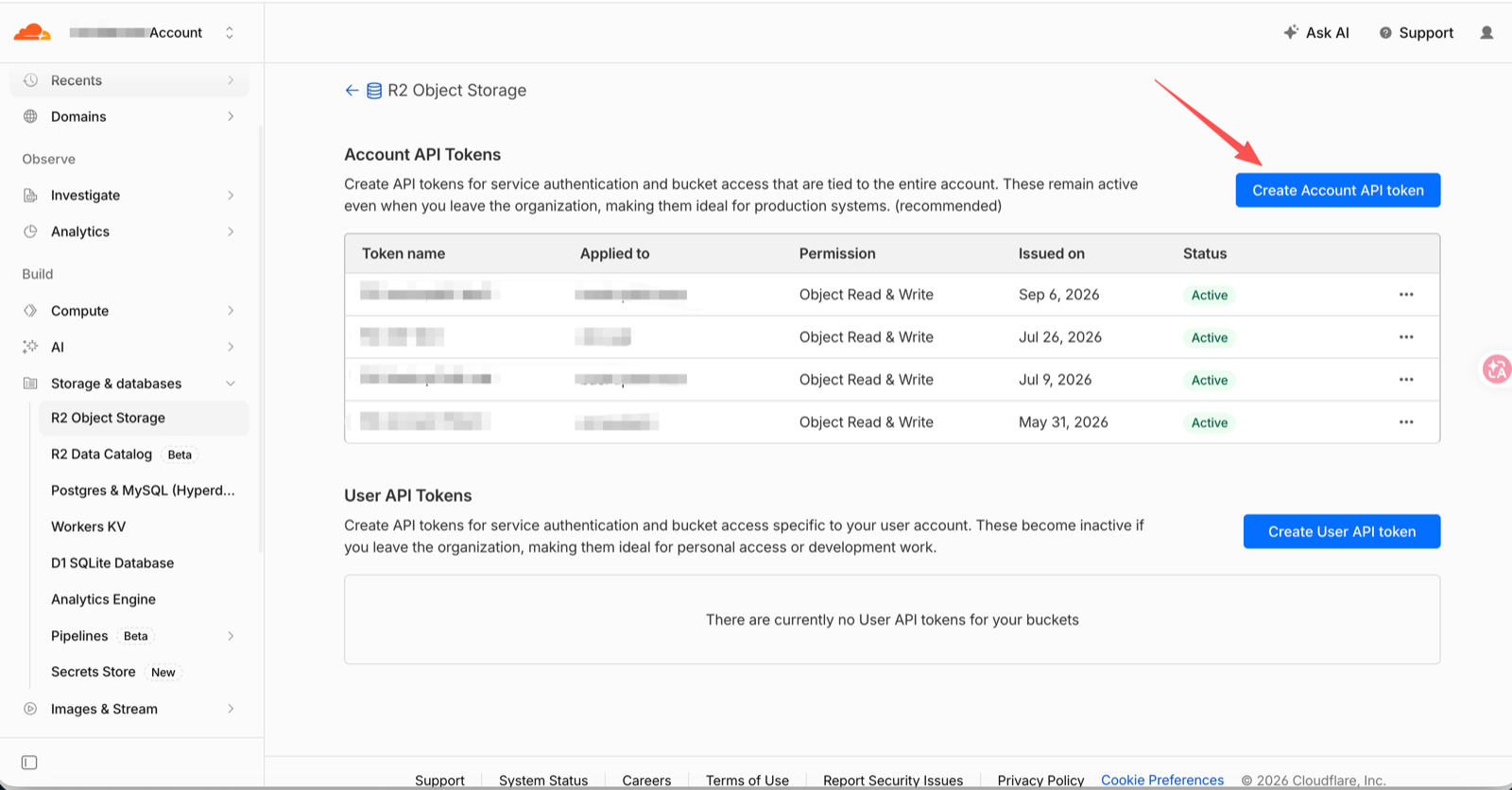The width and height of the screenshot is (1512, 790).
Task: Click the Cloudflare logo icon
Action: click(x=32, y=32)
